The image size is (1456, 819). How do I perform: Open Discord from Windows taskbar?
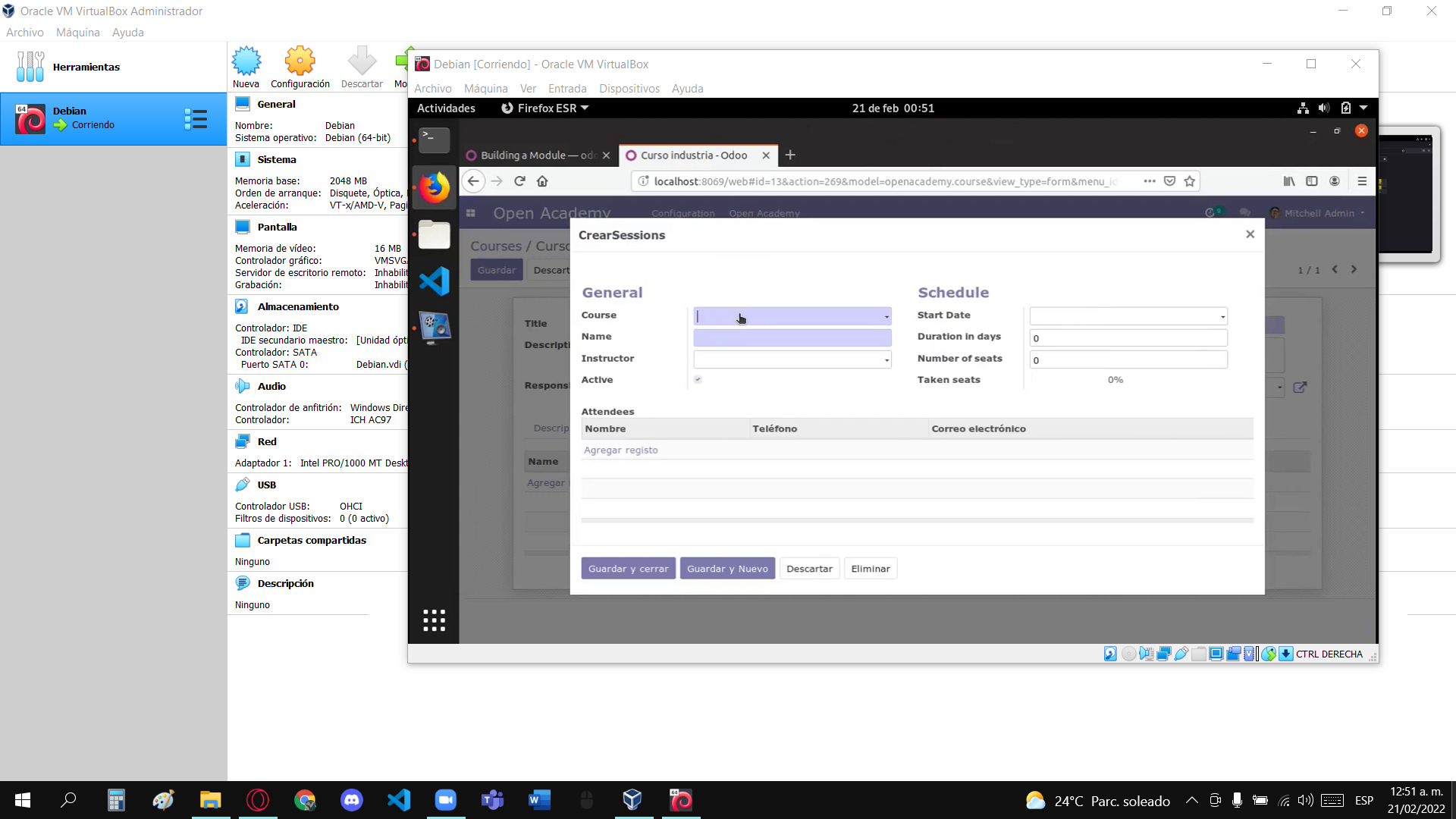352,800
